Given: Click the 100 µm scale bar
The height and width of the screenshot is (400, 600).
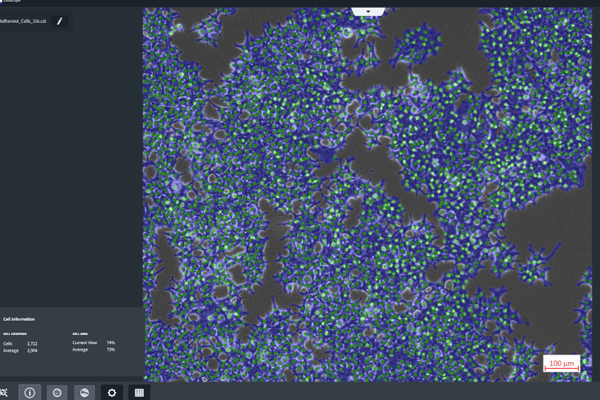Looking at the screenshot, I should (x=561, y=364).
